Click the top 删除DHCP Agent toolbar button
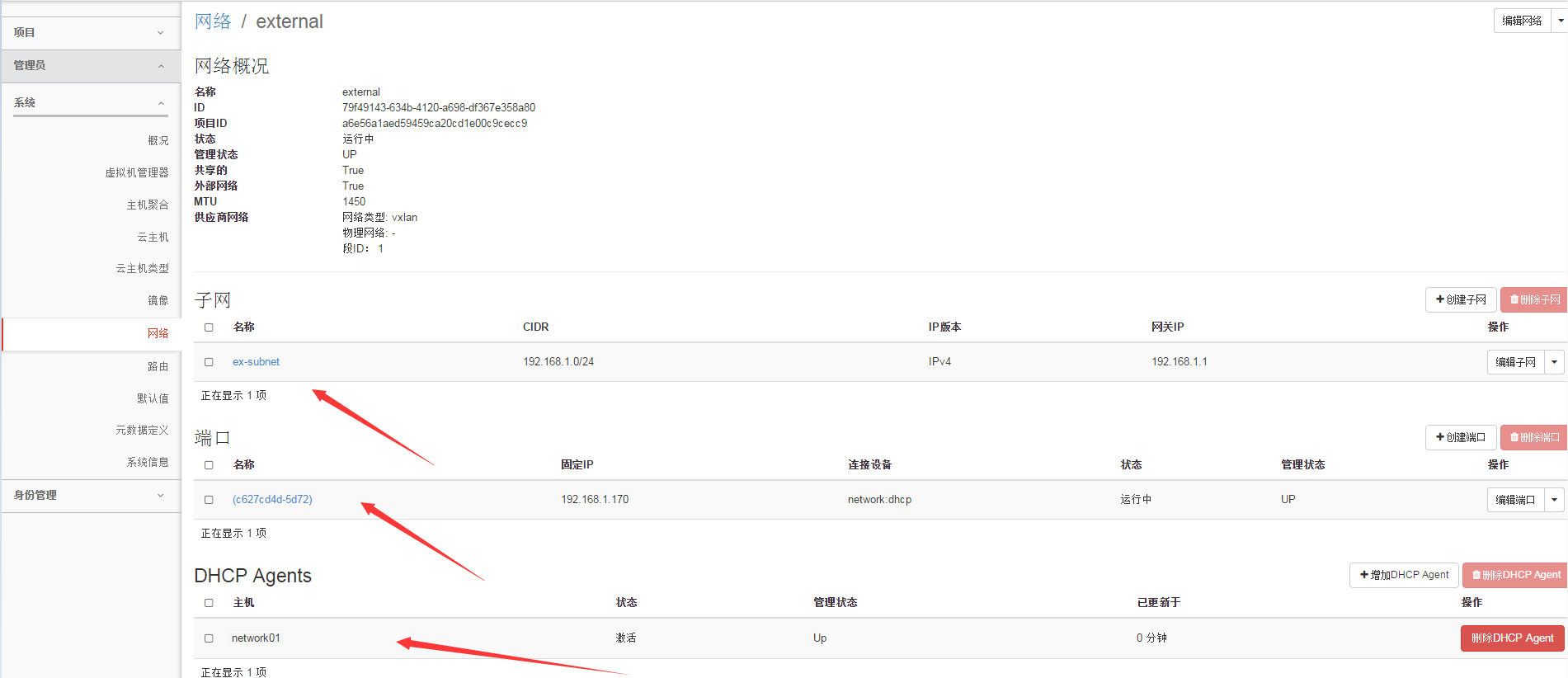The height and width of the screenshot is (678, 1568). coord(1515,575)
